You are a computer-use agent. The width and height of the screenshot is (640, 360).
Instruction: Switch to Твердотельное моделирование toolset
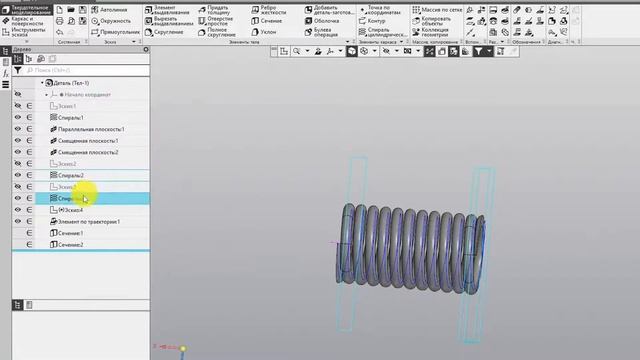coord(27,10)
